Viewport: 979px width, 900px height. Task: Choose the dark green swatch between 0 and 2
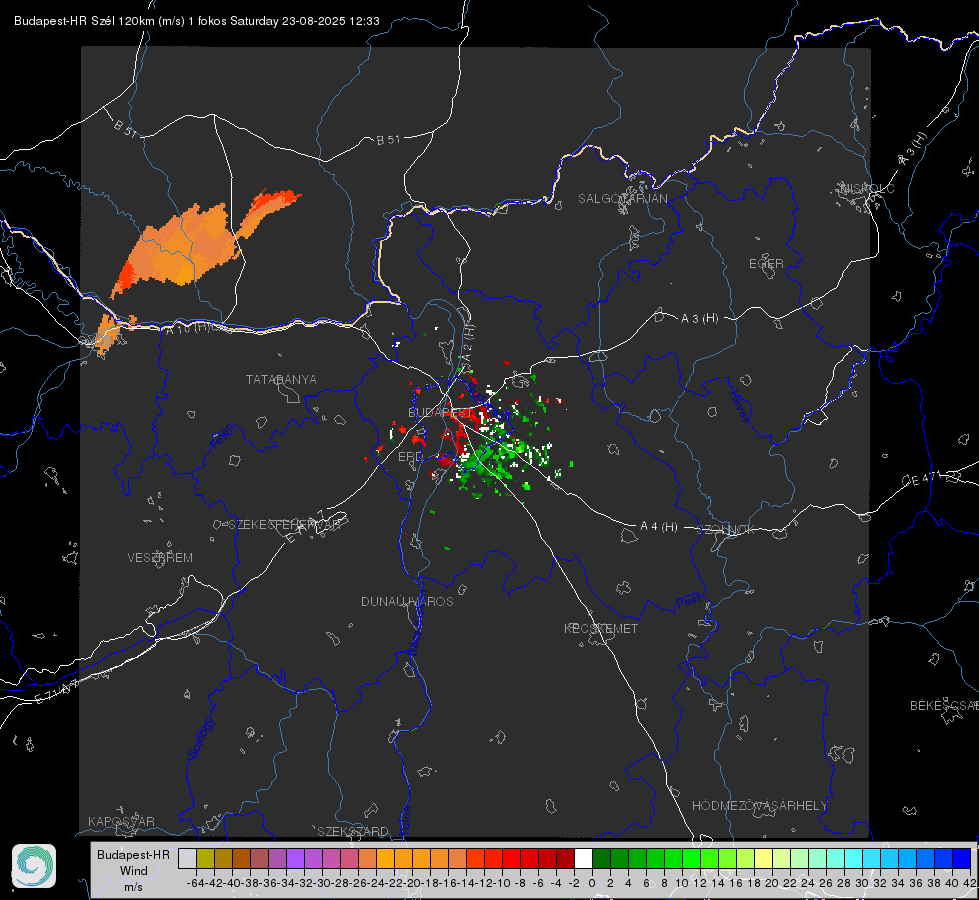pos(601,858)
